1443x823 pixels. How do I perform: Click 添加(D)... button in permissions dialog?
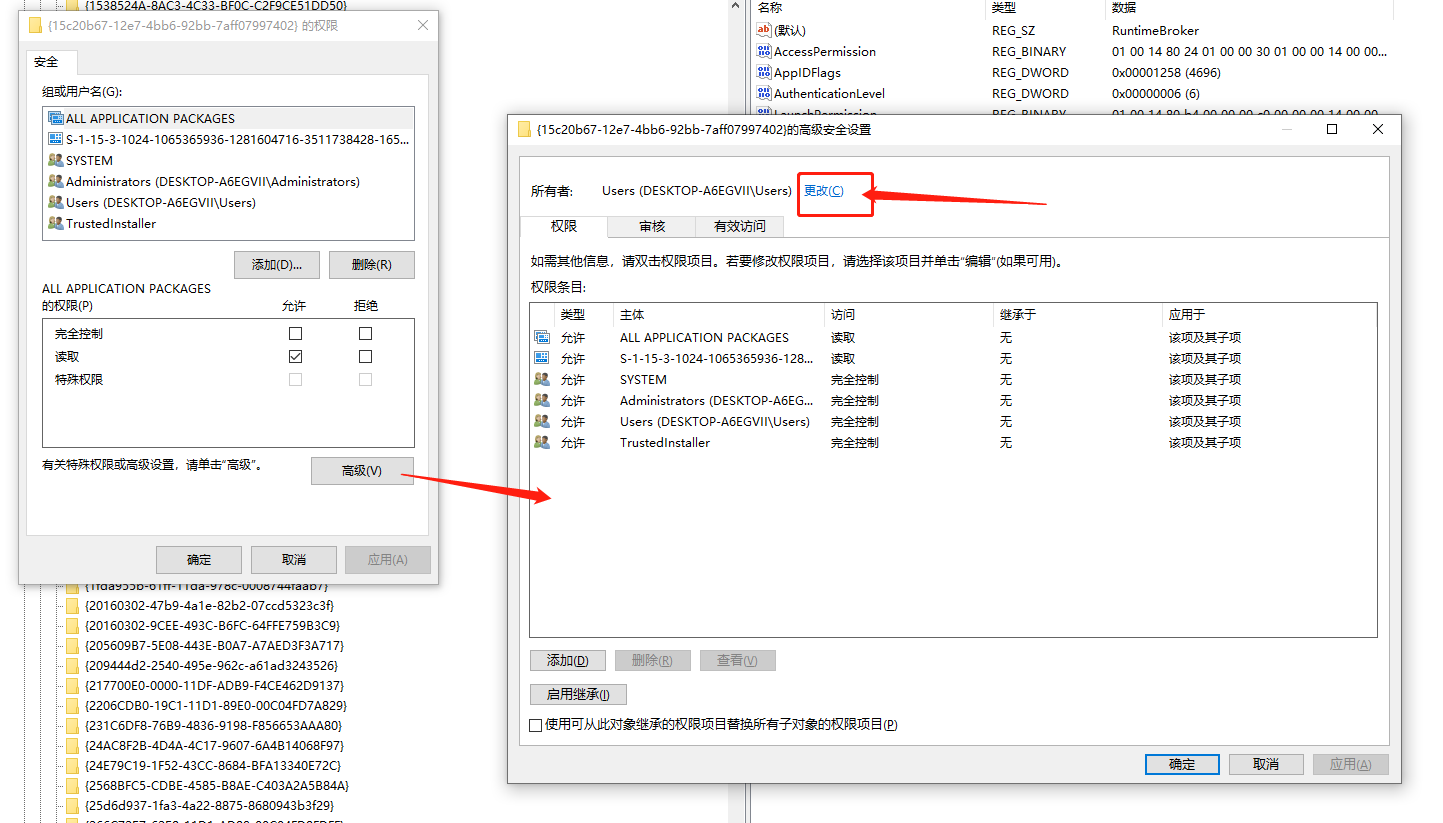tap(276, 265)
